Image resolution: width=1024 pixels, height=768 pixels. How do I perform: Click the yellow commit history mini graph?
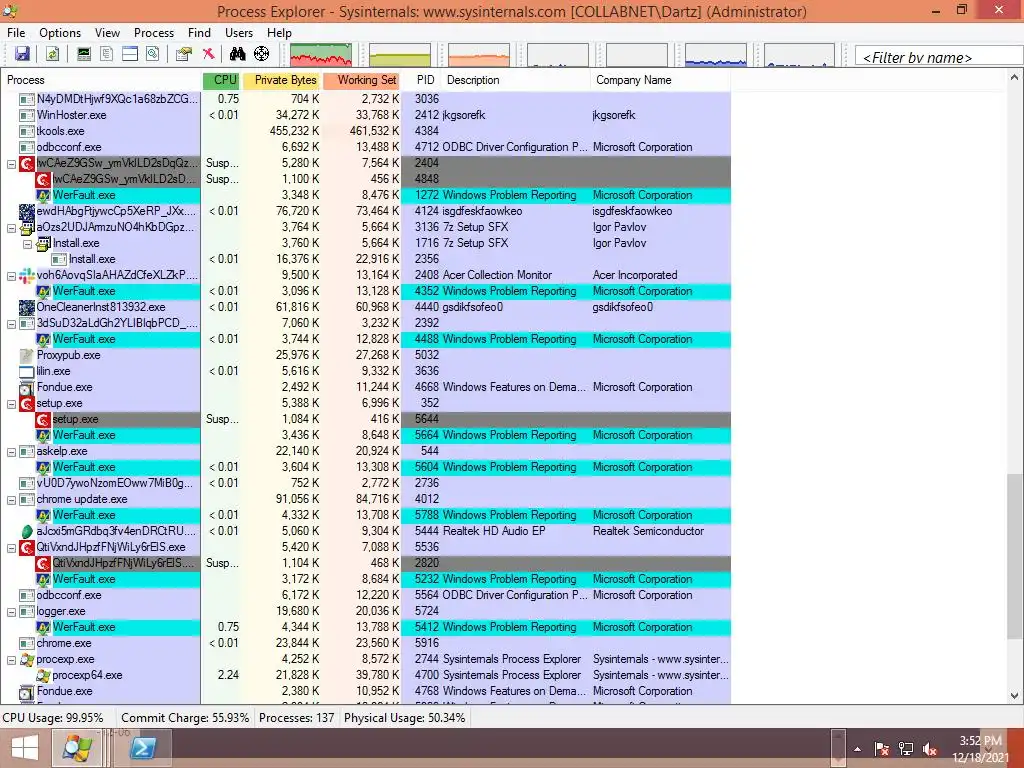[x=400, y=55]
